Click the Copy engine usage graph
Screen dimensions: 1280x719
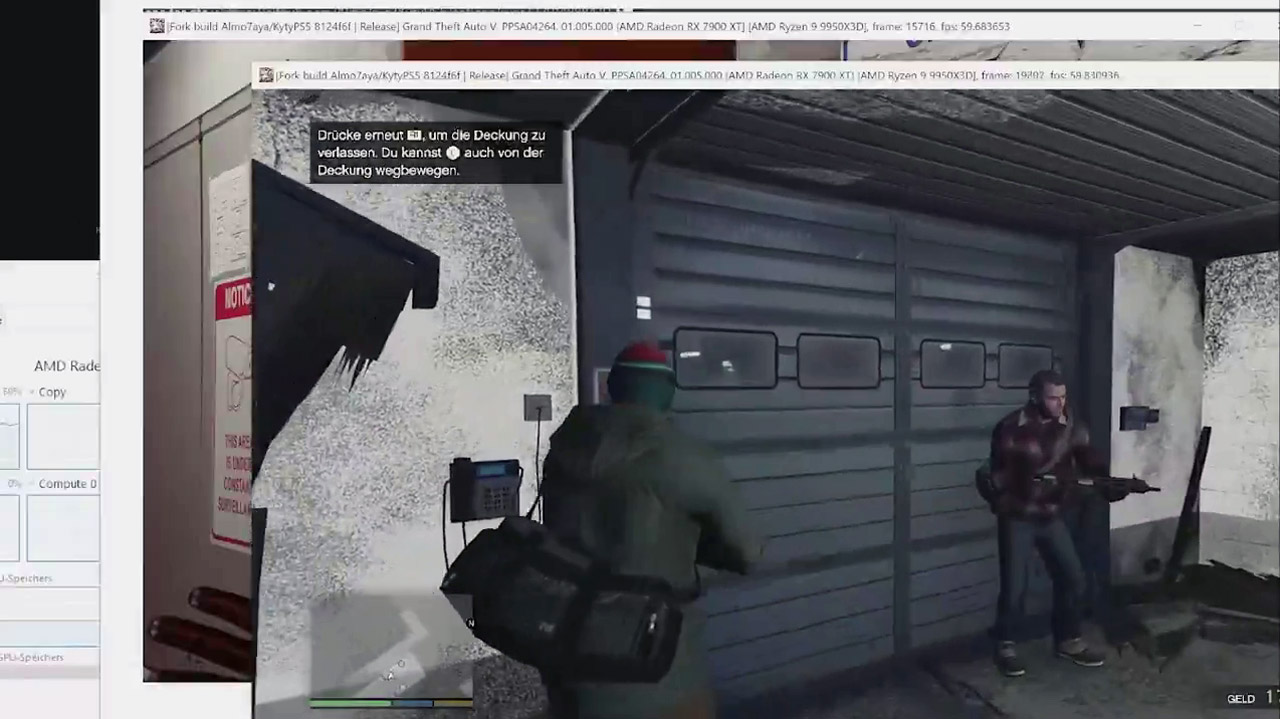point(62,436)
